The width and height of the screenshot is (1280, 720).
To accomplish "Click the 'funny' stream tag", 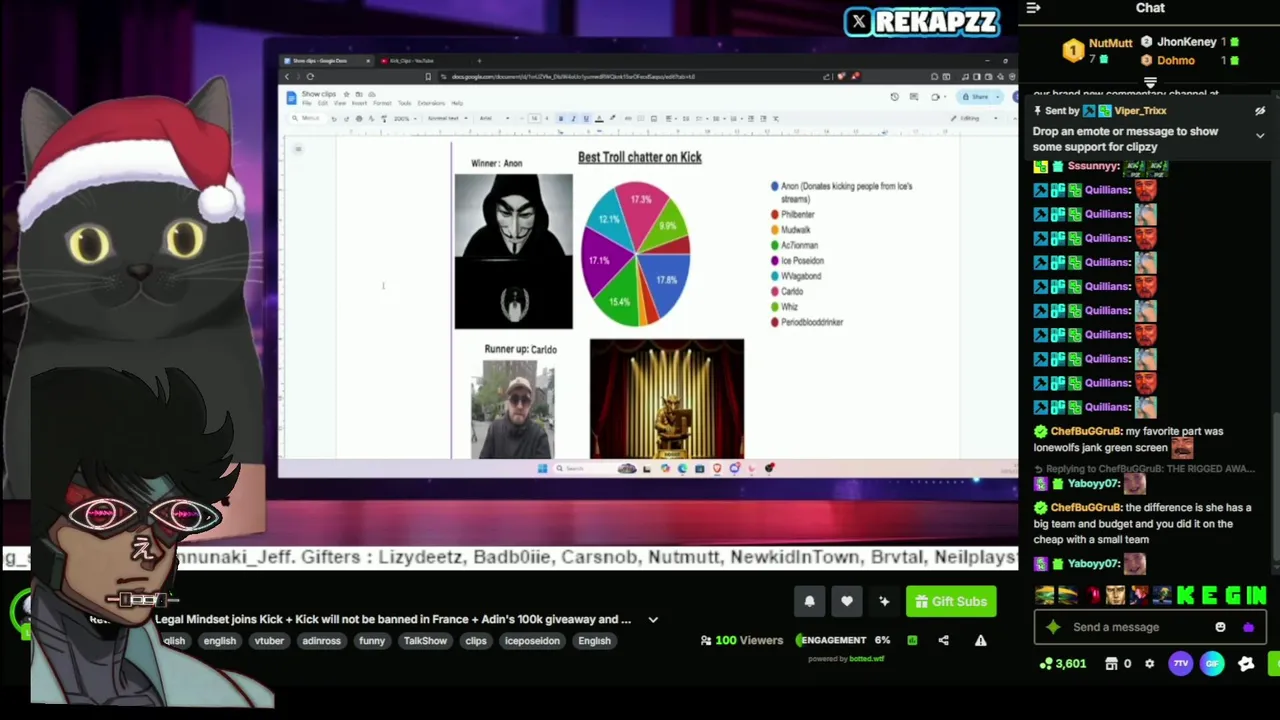I will pos(372,641).
